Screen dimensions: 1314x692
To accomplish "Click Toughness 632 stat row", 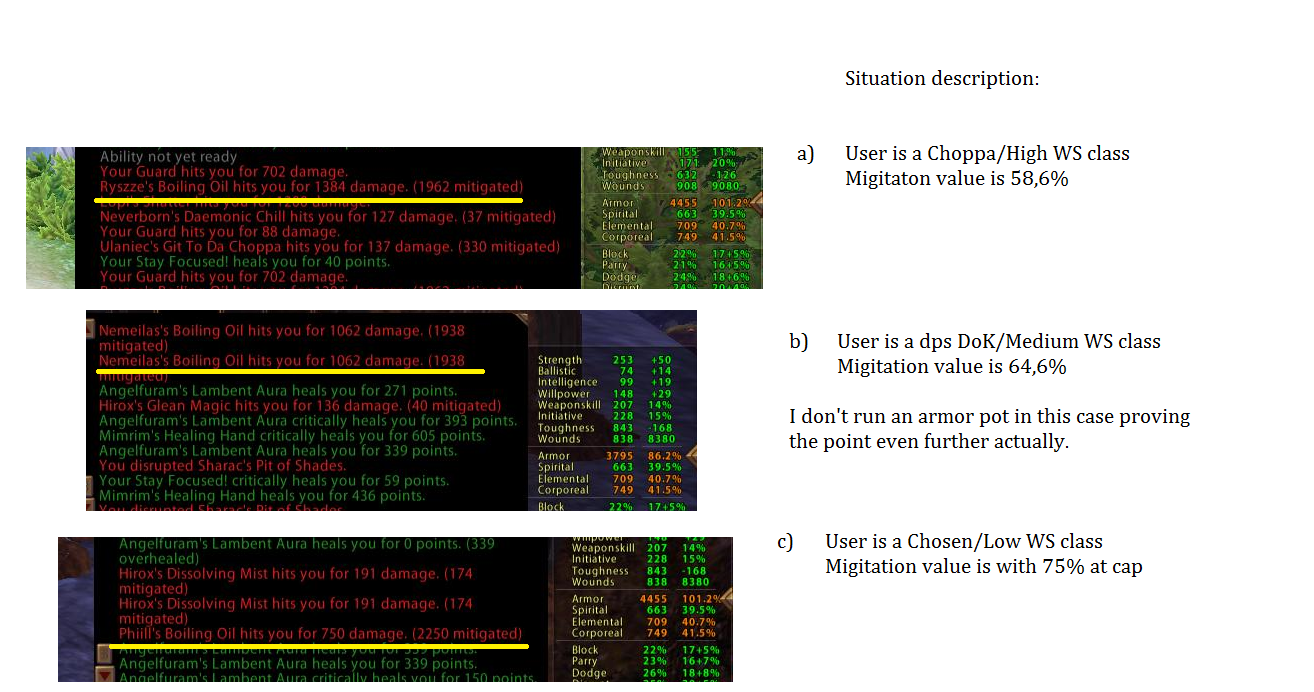I will 670,175.
